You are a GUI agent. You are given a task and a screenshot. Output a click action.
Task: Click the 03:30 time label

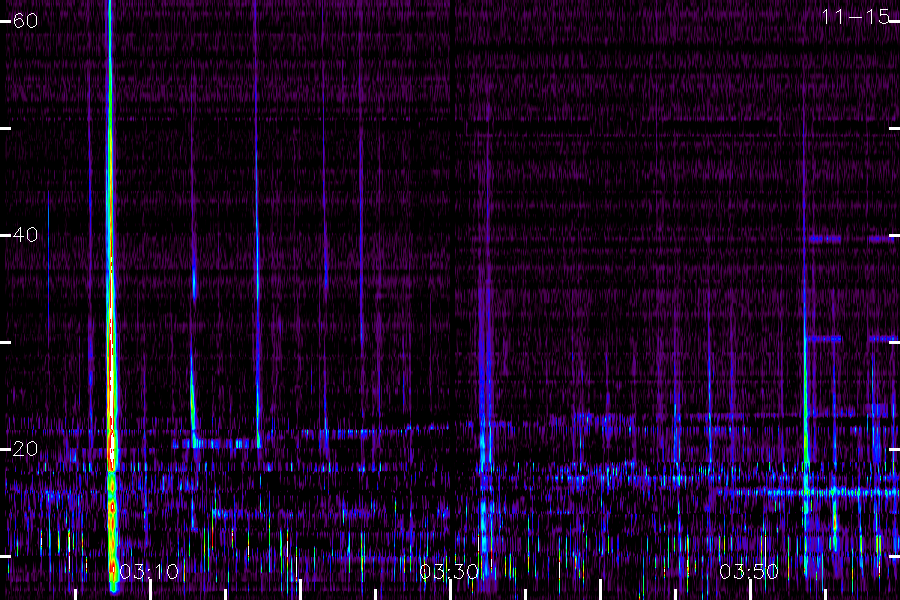click(449, 571)
